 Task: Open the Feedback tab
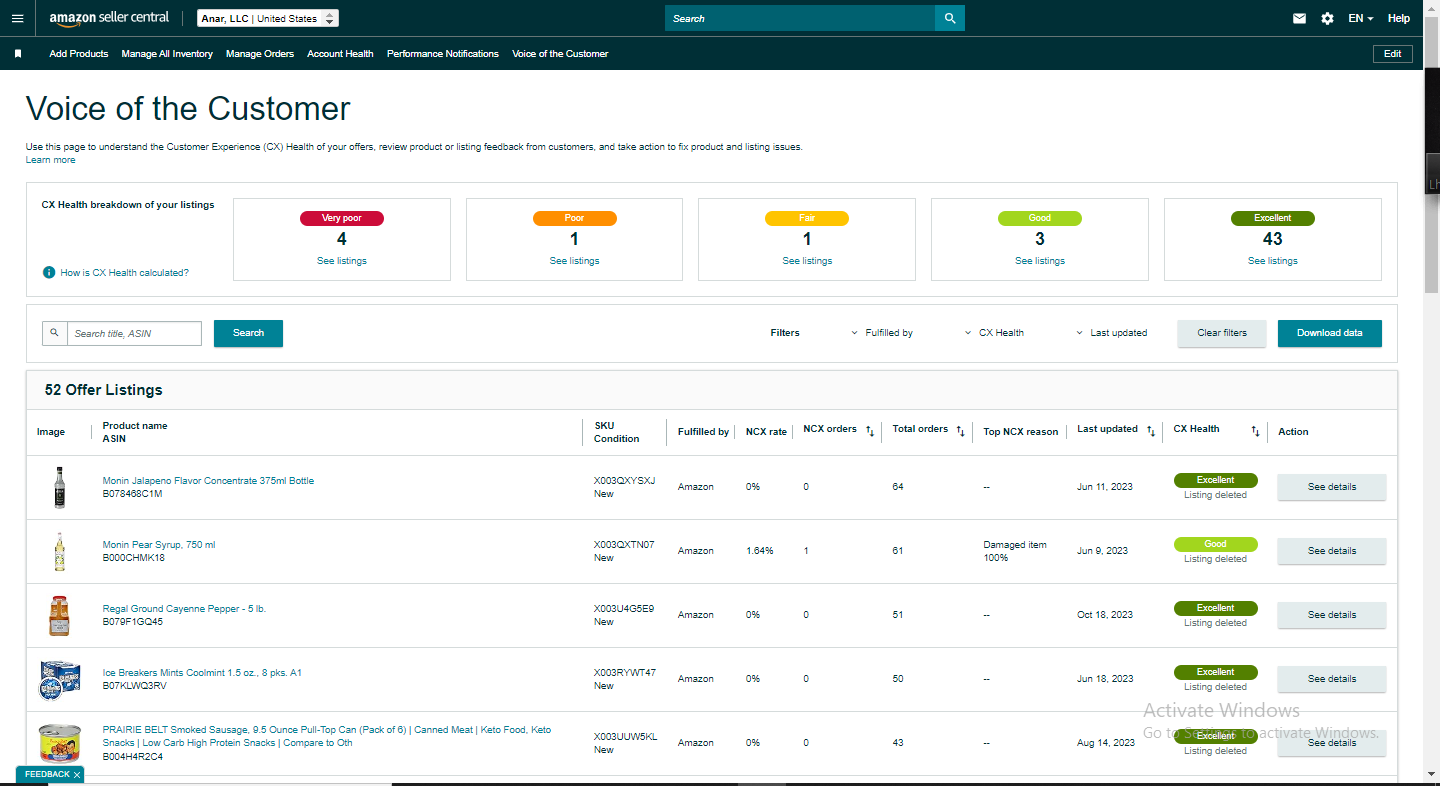47,775
